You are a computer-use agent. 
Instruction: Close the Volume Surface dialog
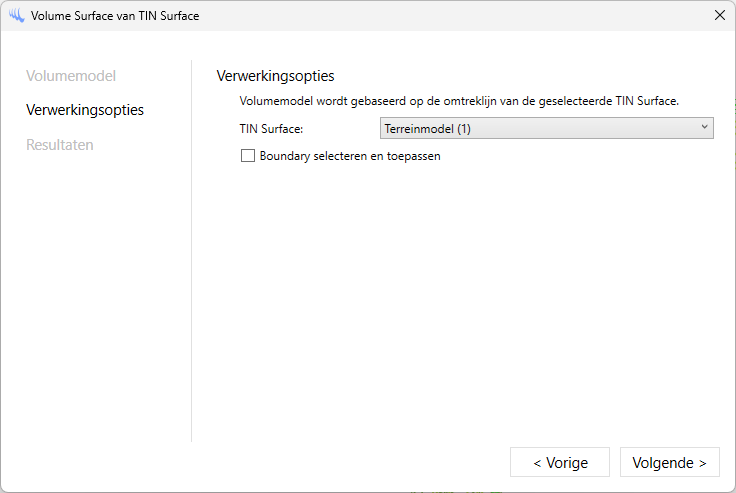pyautogui.click(x=719, y=16)
